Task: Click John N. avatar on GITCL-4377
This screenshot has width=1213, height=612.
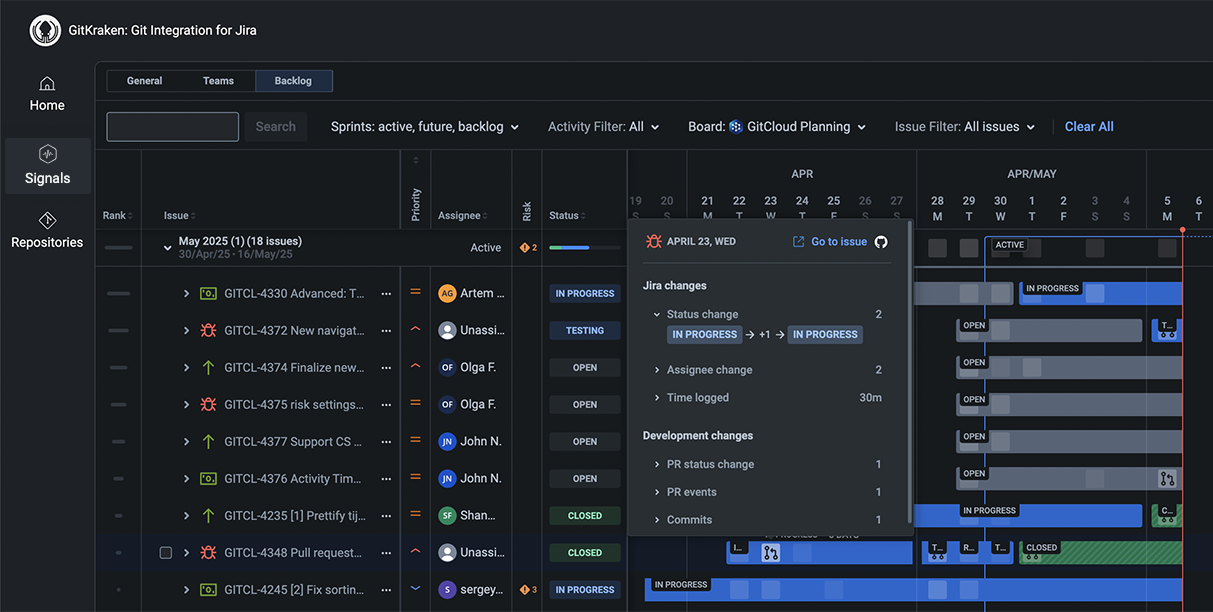Action: click(447, 441)
